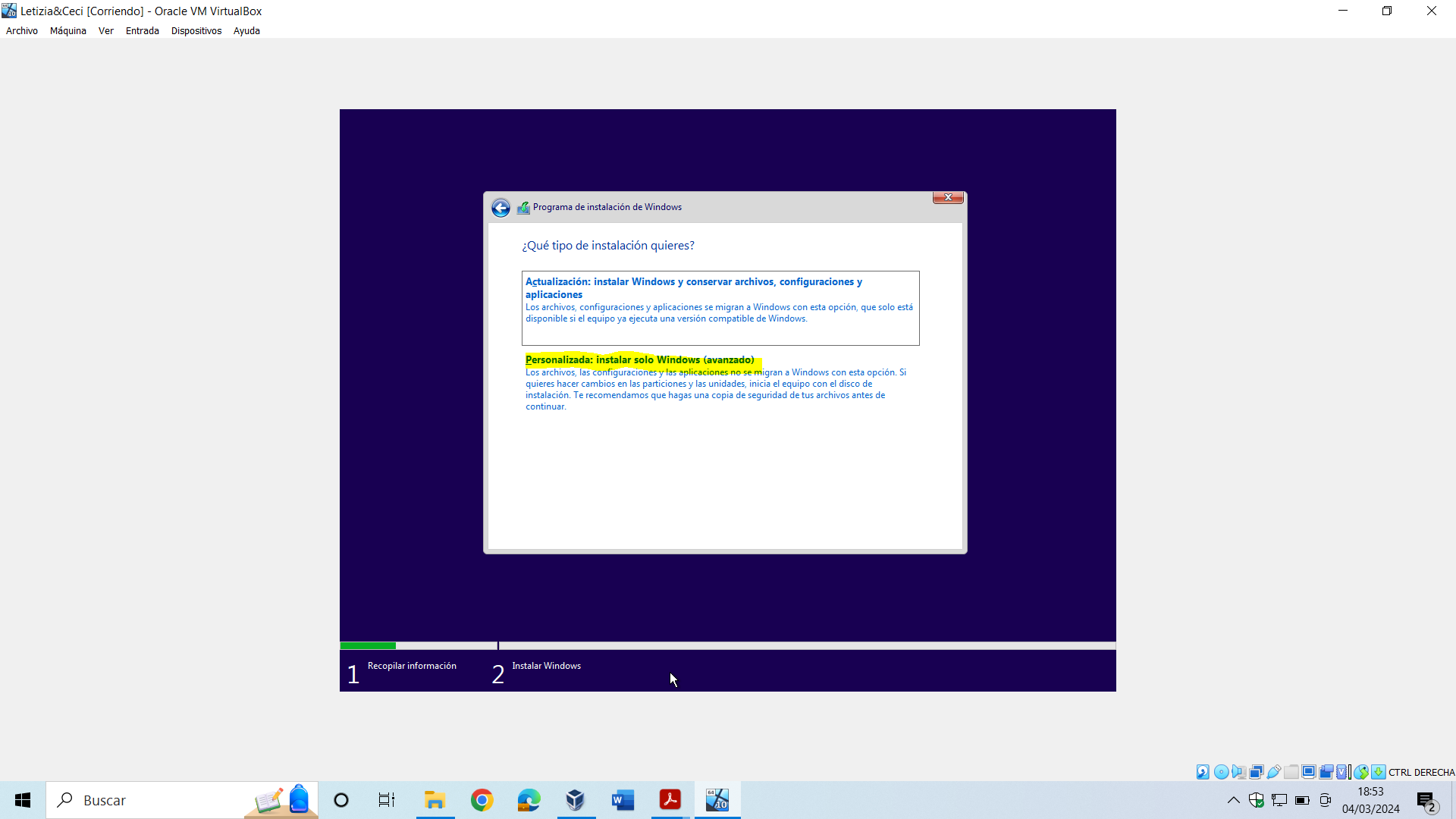Open Google Chrome from the taskbar
This screenshot has width=1456, height=819.
tap(482, 800)
